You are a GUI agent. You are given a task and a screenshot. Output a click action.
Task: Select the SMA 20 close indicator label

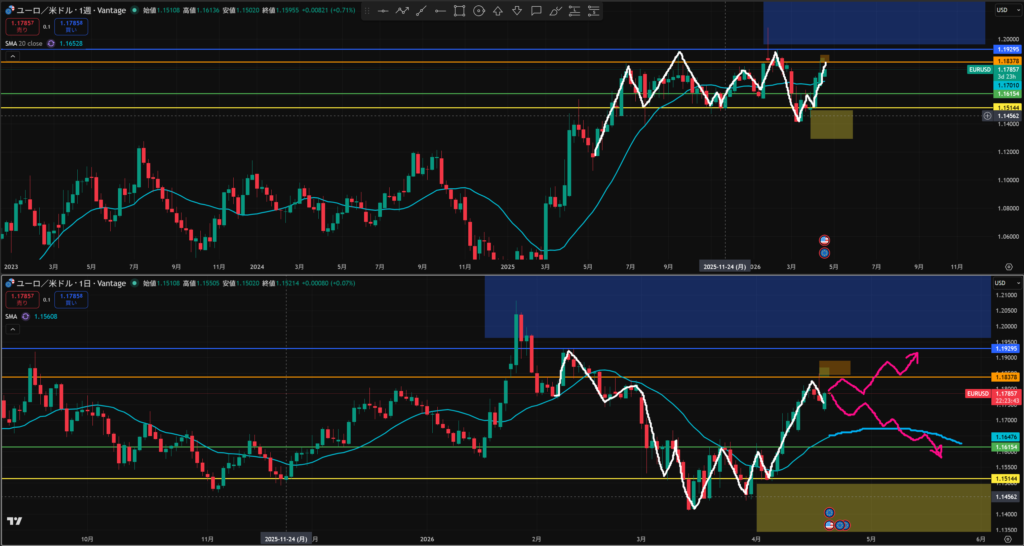(x=28, y=44)
